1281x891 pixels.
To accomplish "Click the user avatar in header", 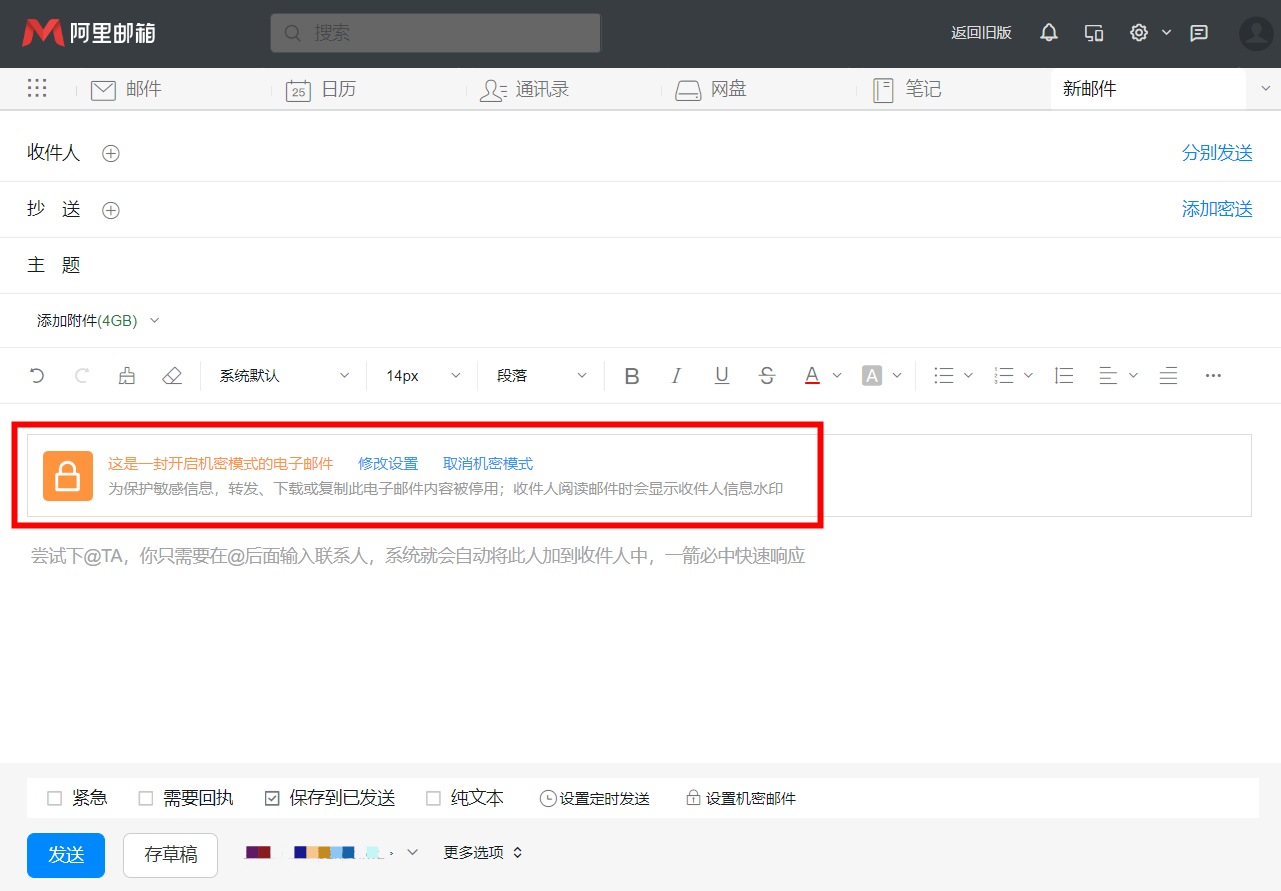I will (1256, 33).
